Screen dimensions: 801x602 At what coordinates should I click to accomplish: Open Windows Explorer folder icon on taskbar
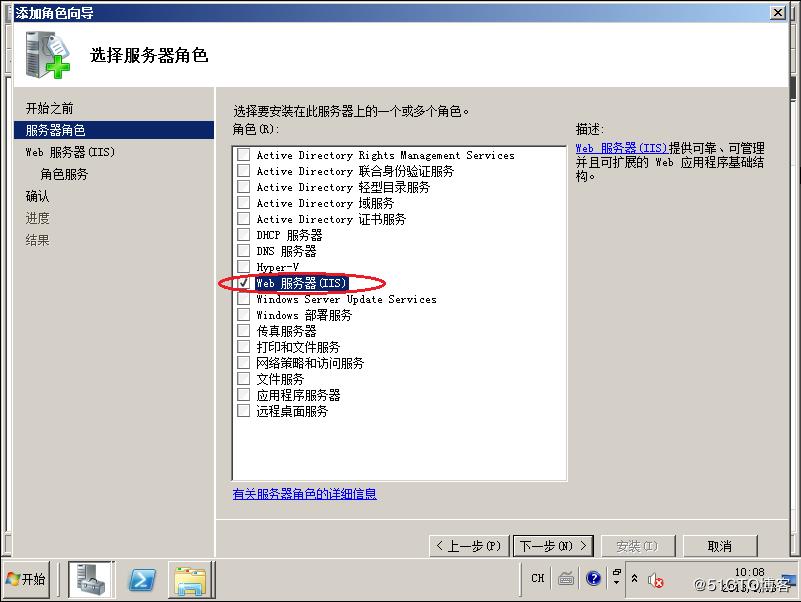(190, 580)
